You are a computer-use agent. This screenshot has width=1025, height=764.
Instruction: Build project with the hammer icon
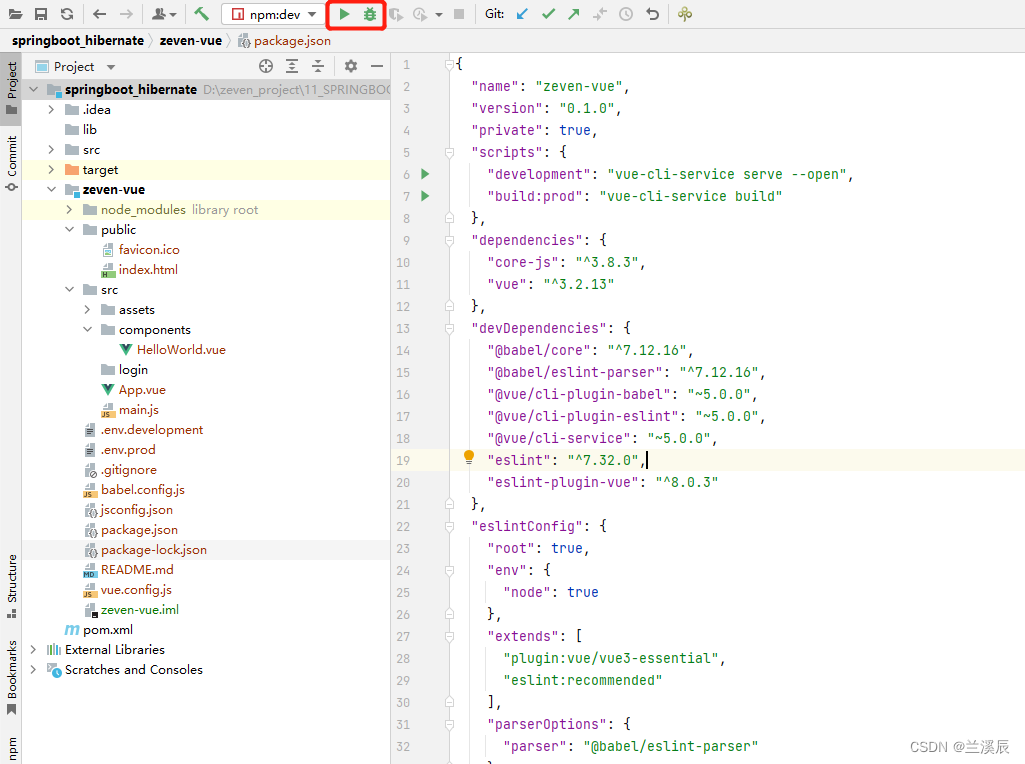pos(201,14)
